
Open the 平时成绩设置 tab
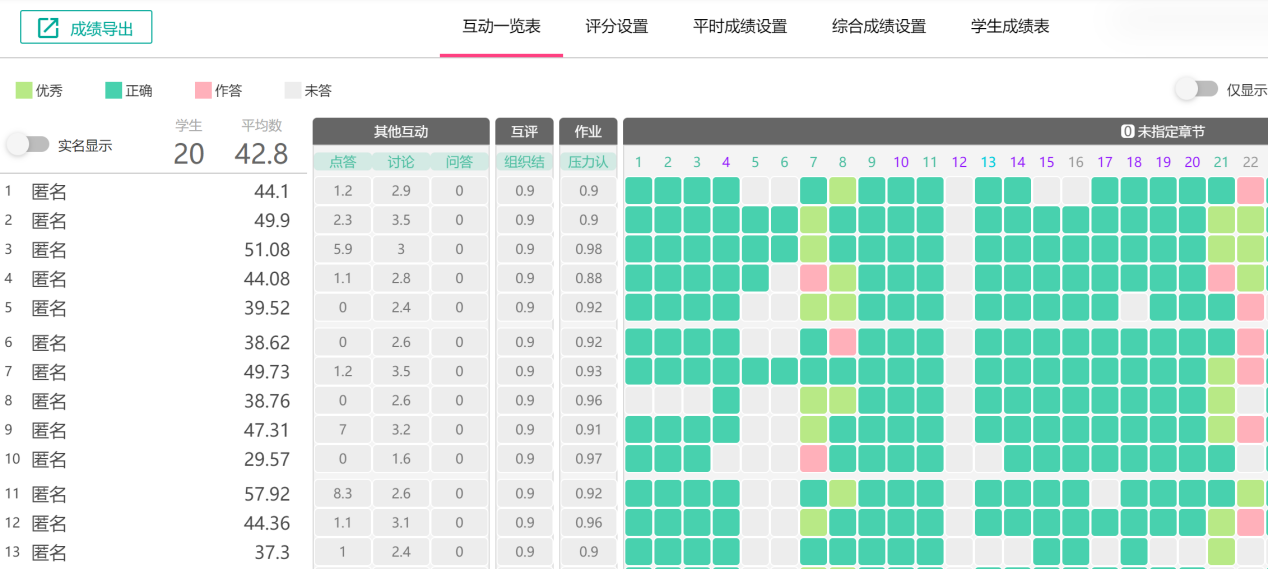740,27
